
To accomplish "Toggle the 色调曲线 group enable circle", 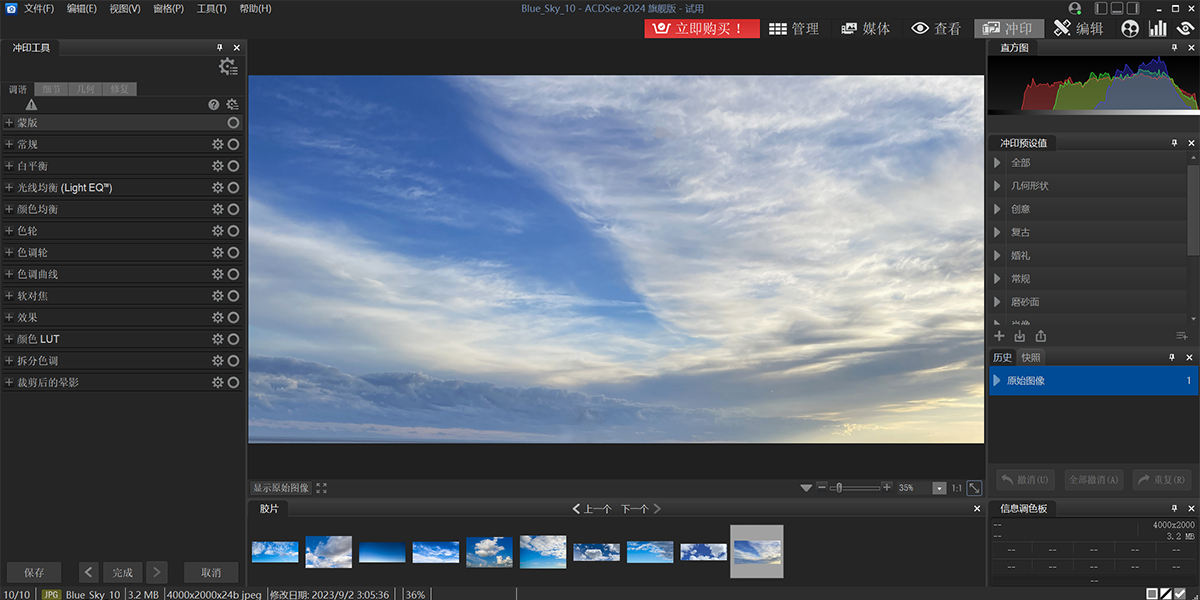I will click(x=233, y=274).
